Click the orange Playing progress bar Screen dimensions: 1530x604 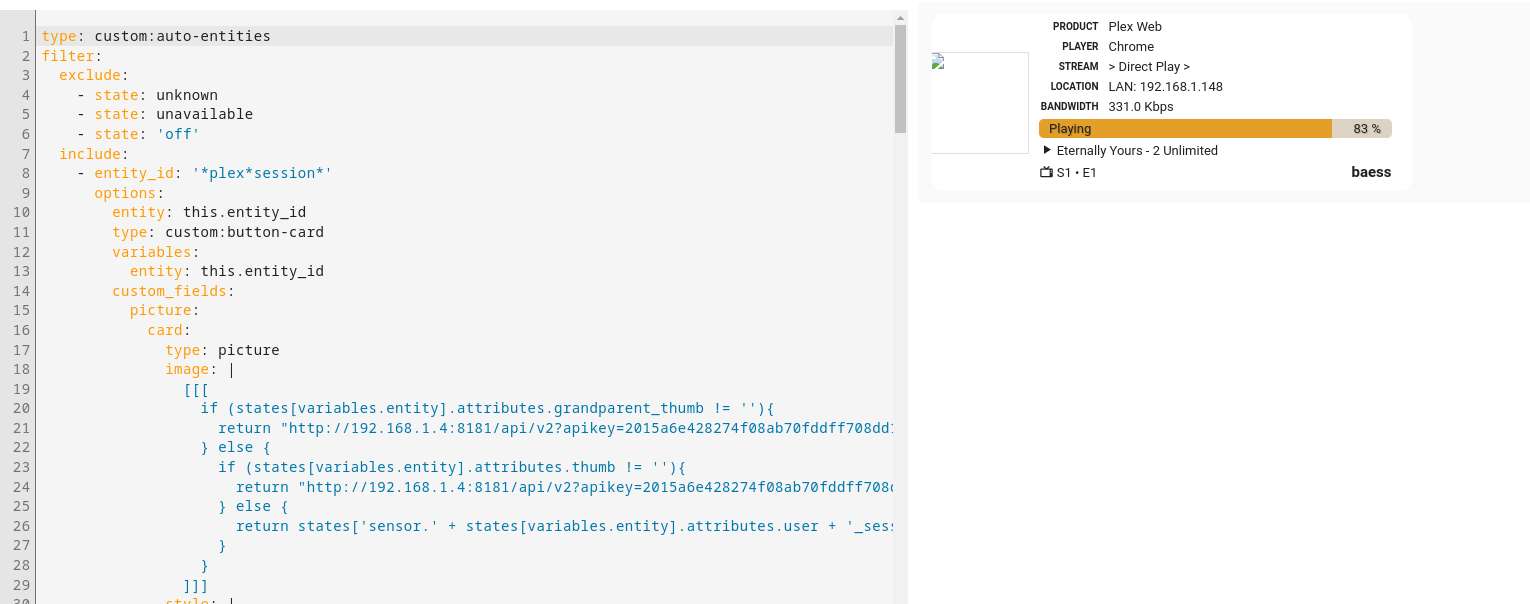[1185, 129]
